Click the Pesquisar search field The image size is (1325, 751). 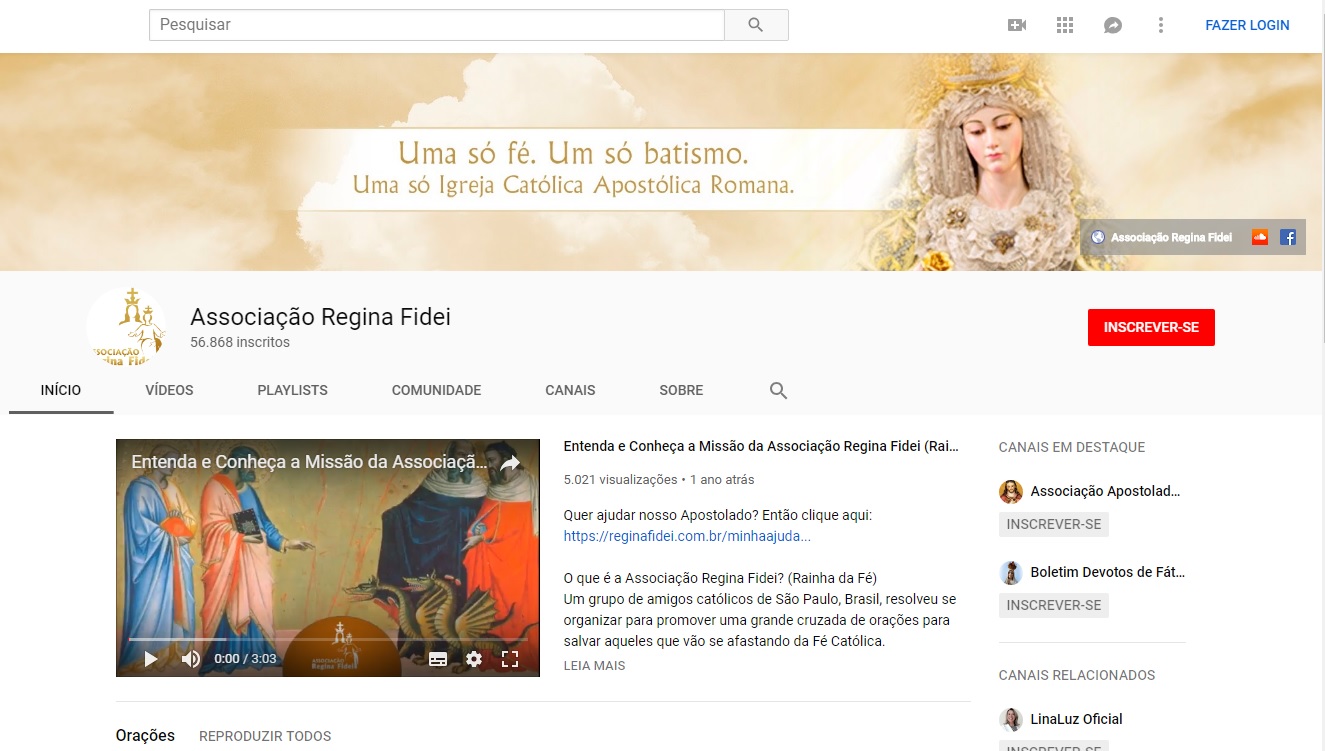pyautogui.click(x=437, y=25)
